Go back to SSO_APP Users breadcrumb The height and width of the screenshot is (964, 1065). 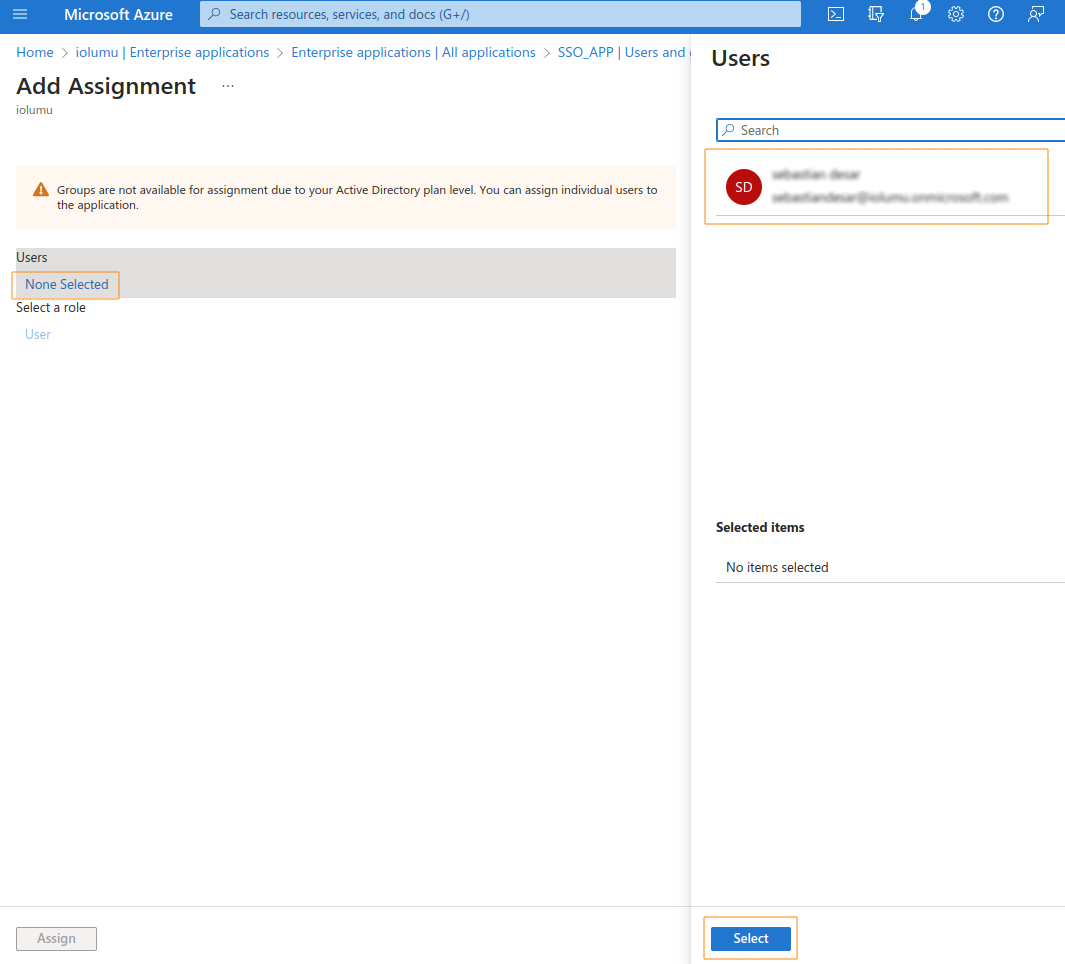[622, 52]
